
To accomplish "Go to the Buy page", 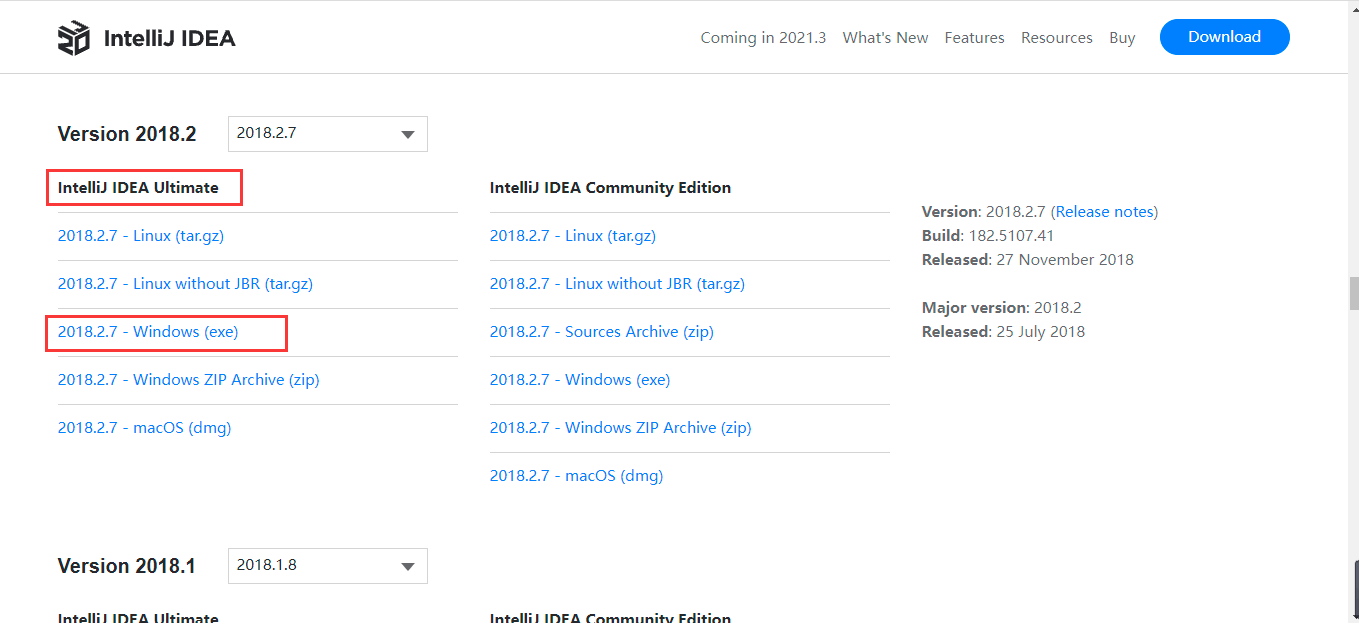I will click(1122, 38).
